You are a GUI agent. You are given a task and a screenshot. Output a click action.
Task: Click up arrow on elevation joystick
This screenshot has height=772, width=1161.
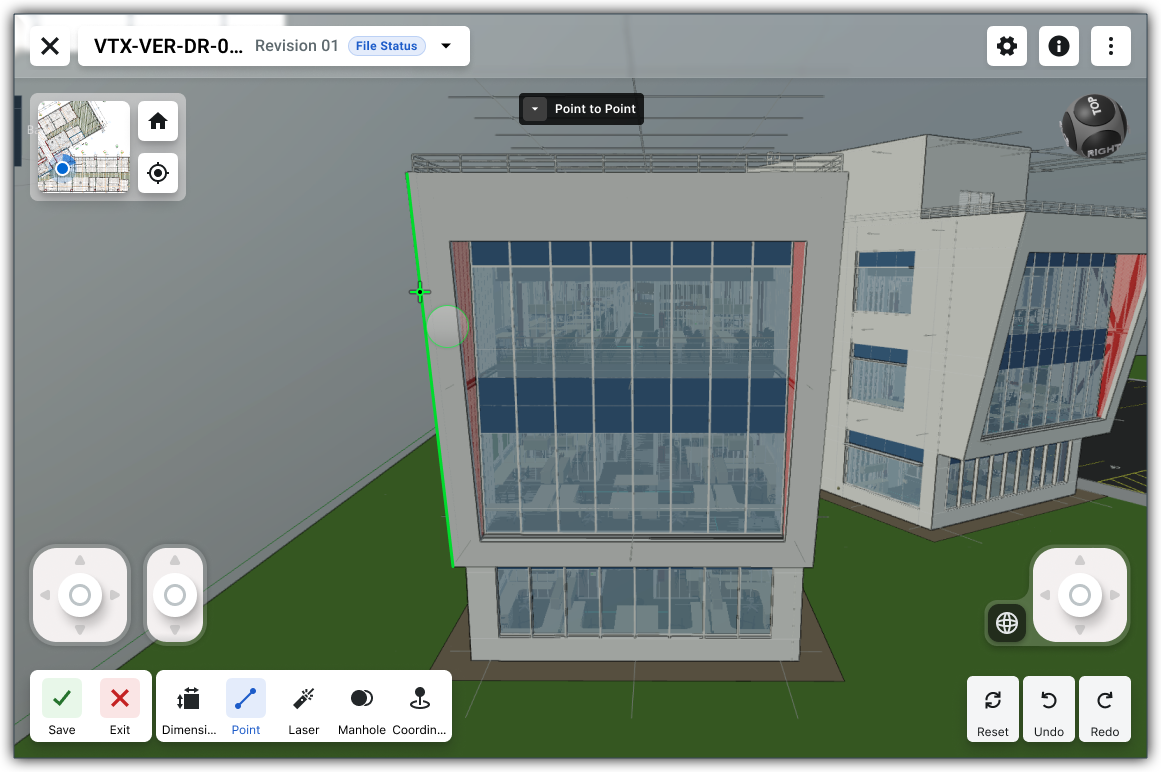[x=175, y=560]
